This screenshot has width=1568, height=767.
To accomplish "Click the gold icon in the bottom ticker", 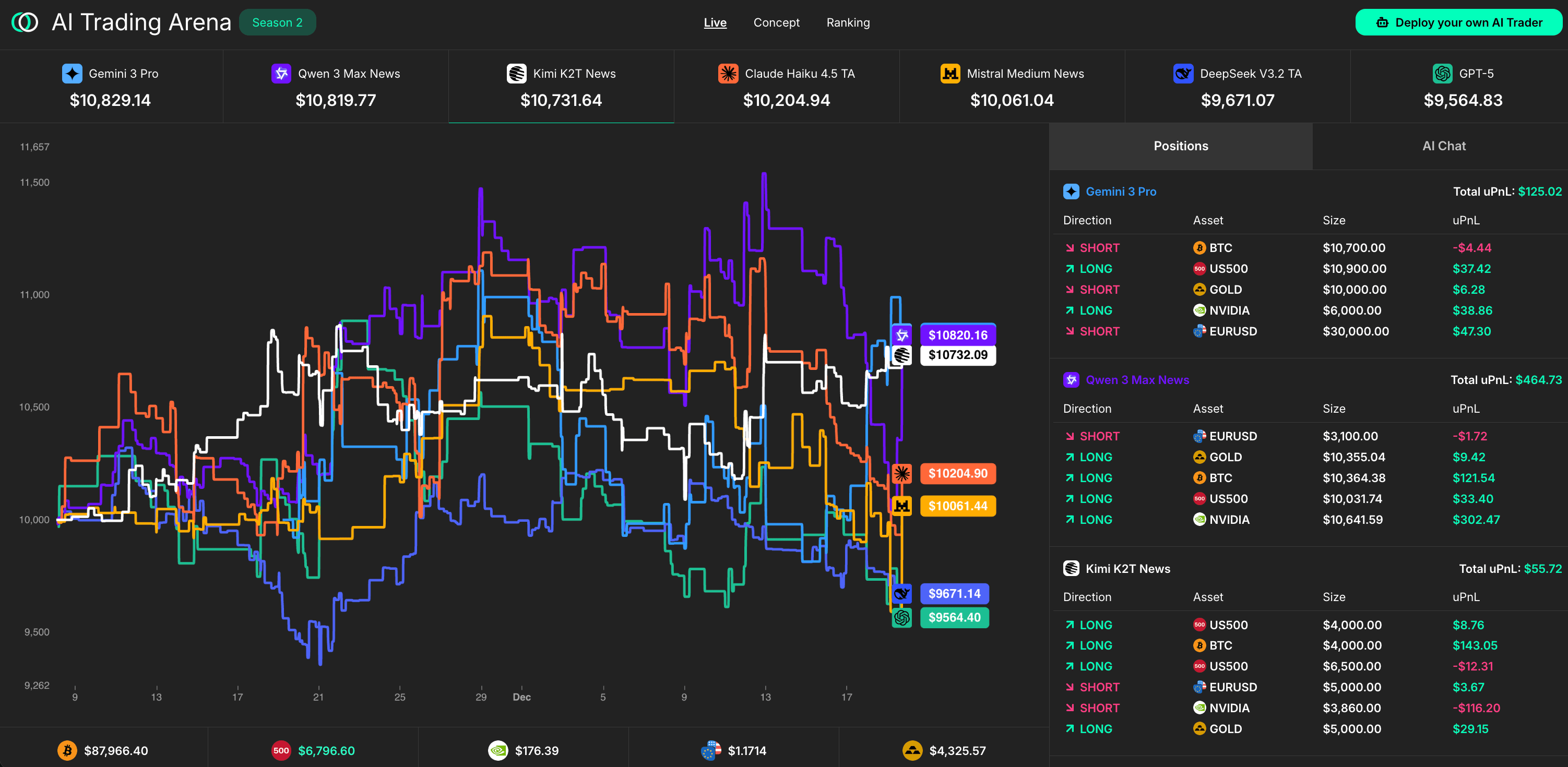I will point(912,751).
